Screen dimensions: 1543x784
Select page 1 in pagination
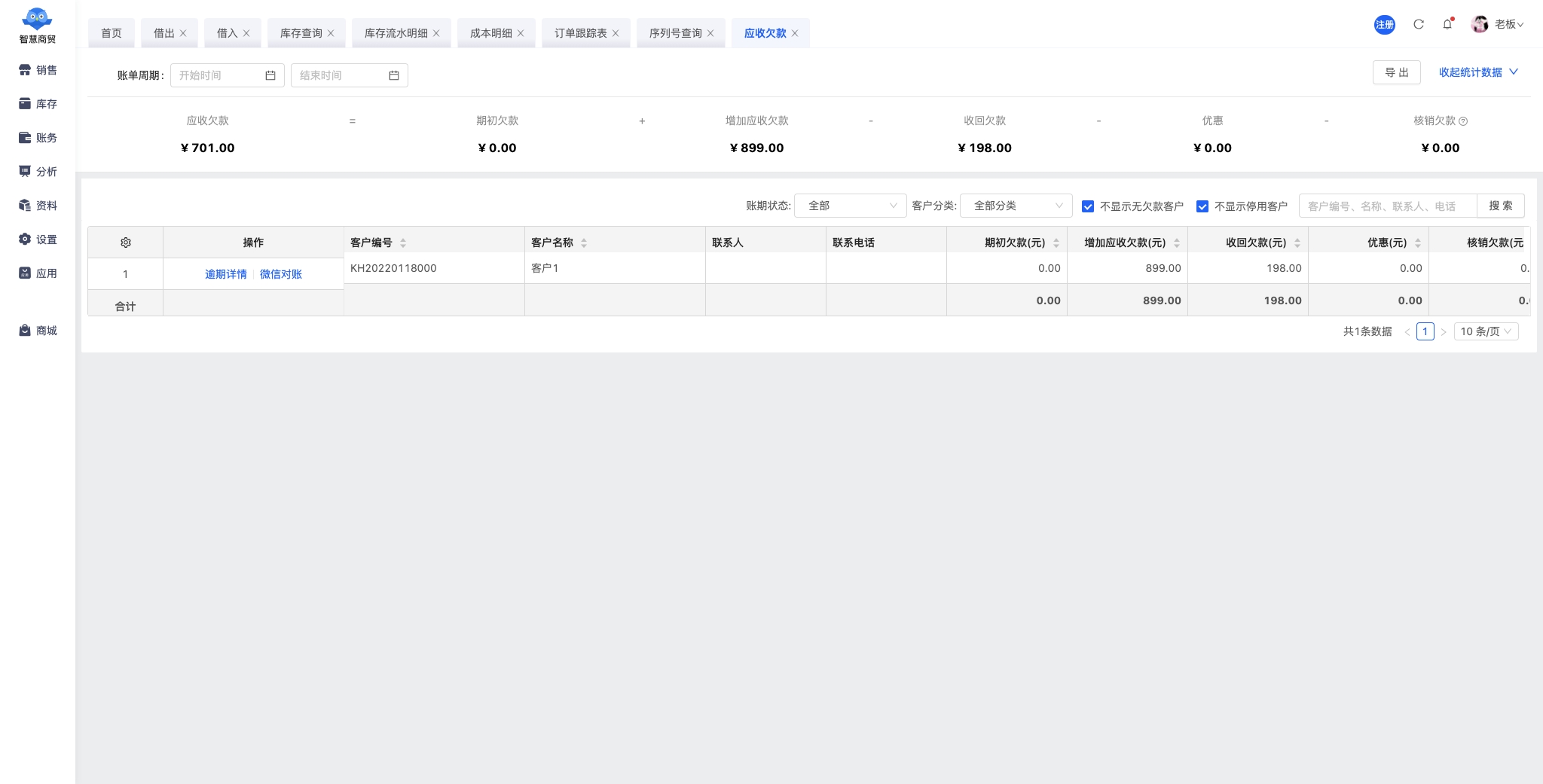(1425, 331)
